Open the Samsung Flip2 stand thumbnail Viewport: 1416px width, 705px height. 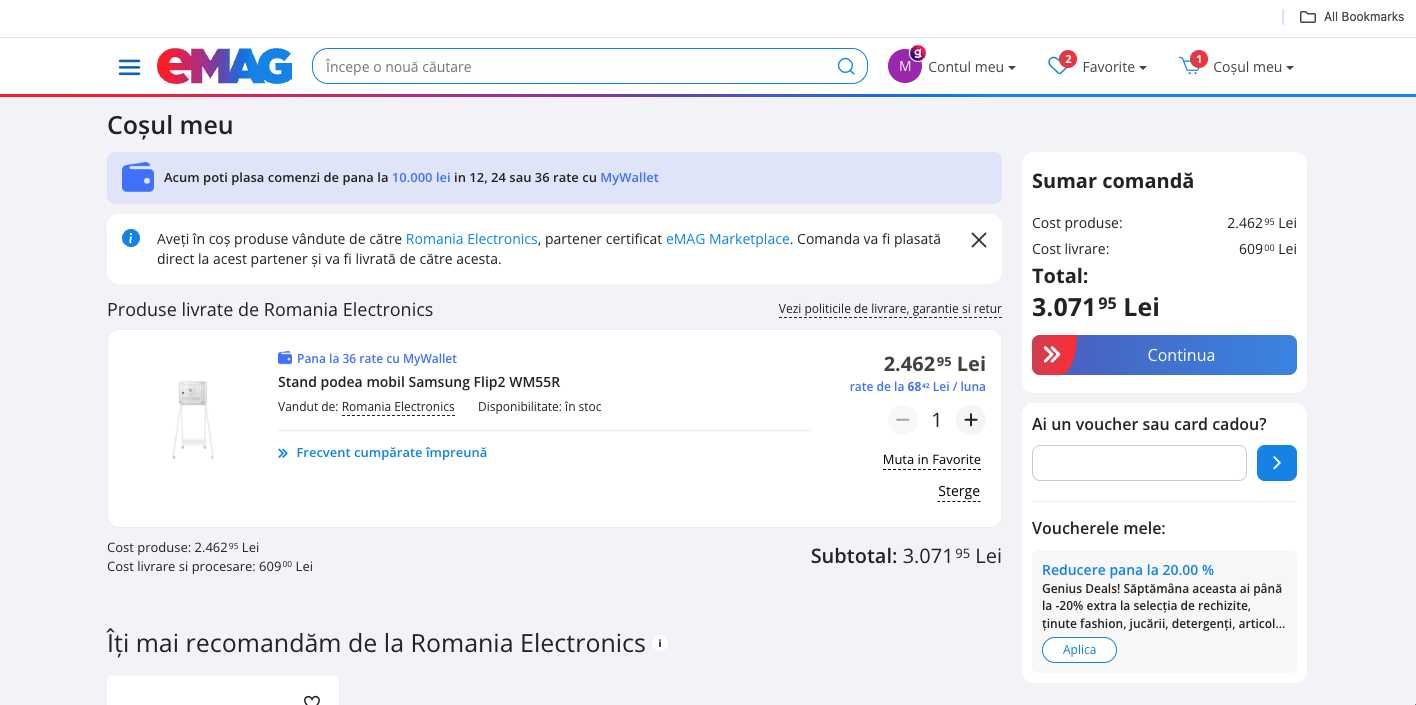click(x=192, y=420)
